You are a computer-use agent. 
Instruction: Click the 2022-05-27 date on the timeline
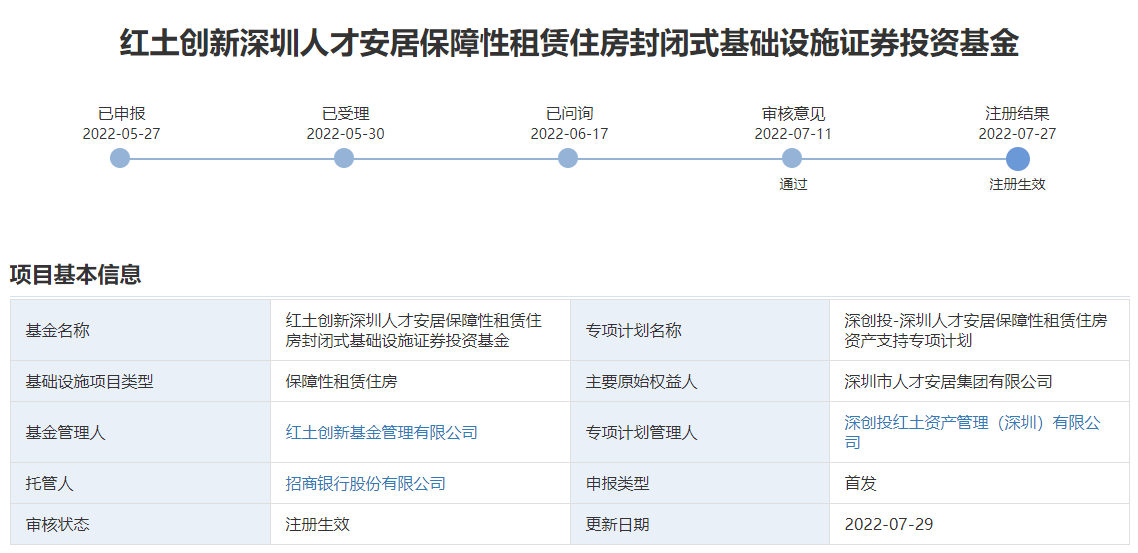(x=121, y=133)
